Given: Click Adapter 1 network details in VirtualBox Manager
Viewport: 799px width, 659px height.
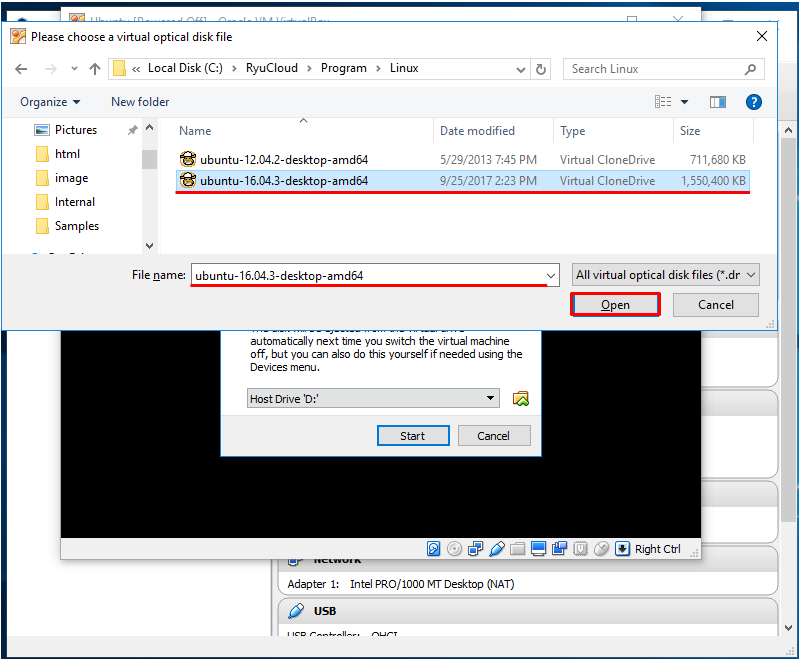Looking at the screenshot, I should (401, 584).
